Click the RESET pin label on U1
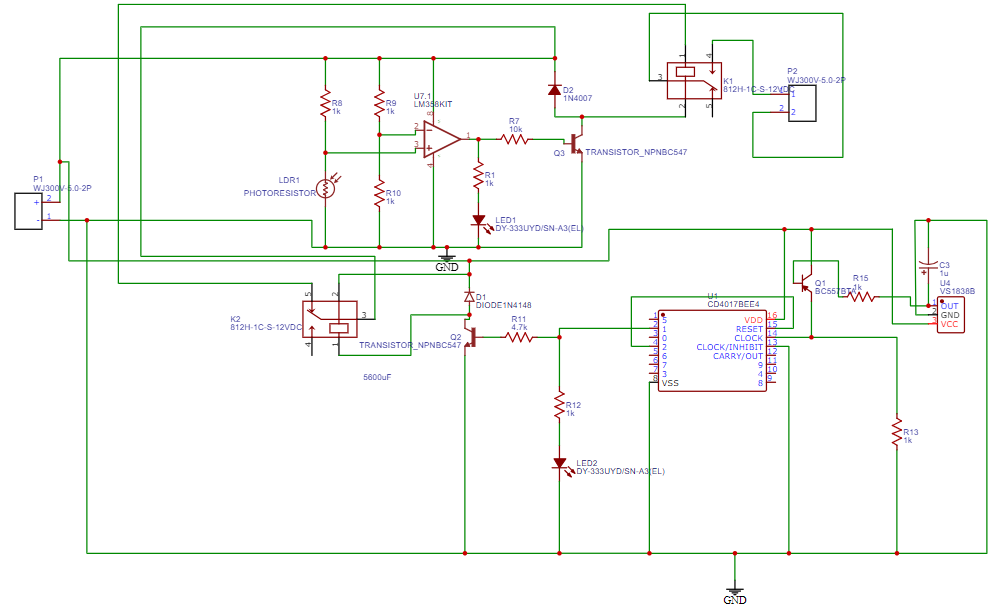This screenshot has width=1001, height=613. pos(749,329)
